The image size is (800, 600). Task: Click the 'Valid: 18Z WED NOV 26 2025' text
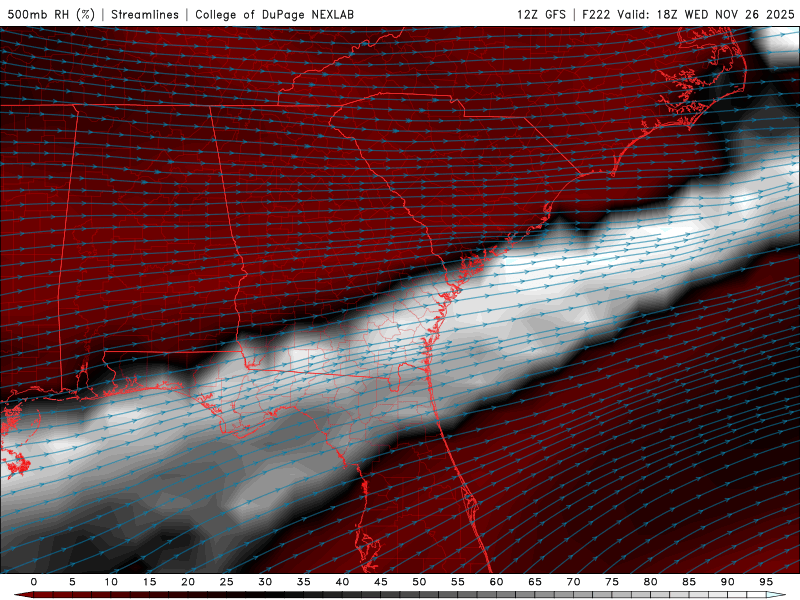[706, 14]
